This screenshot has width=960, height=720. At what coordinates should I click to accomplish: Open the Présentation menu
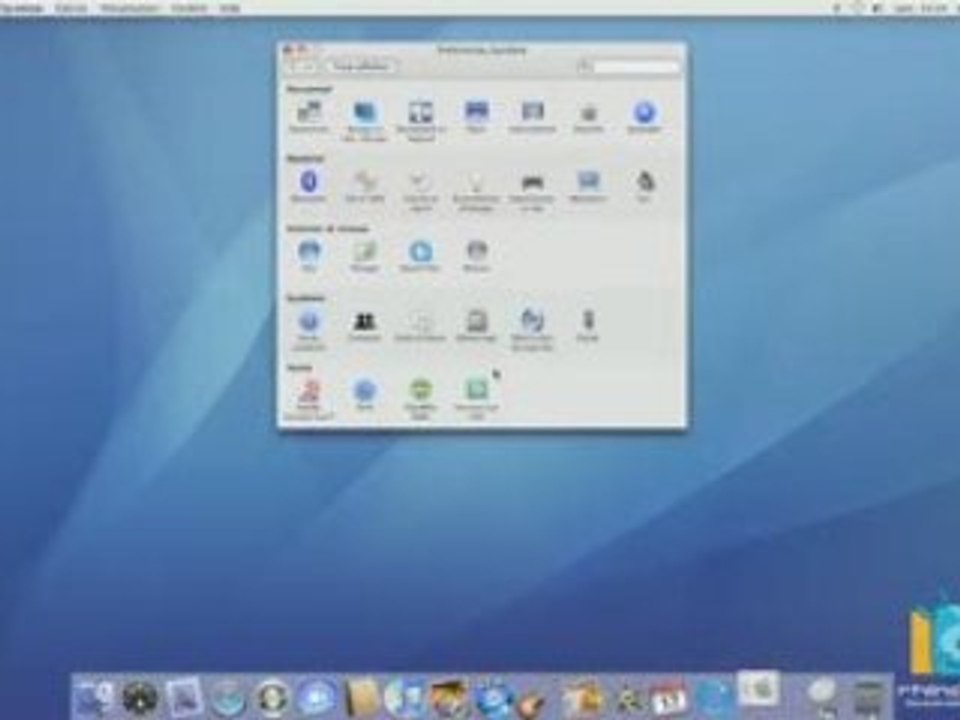[129, 8]
